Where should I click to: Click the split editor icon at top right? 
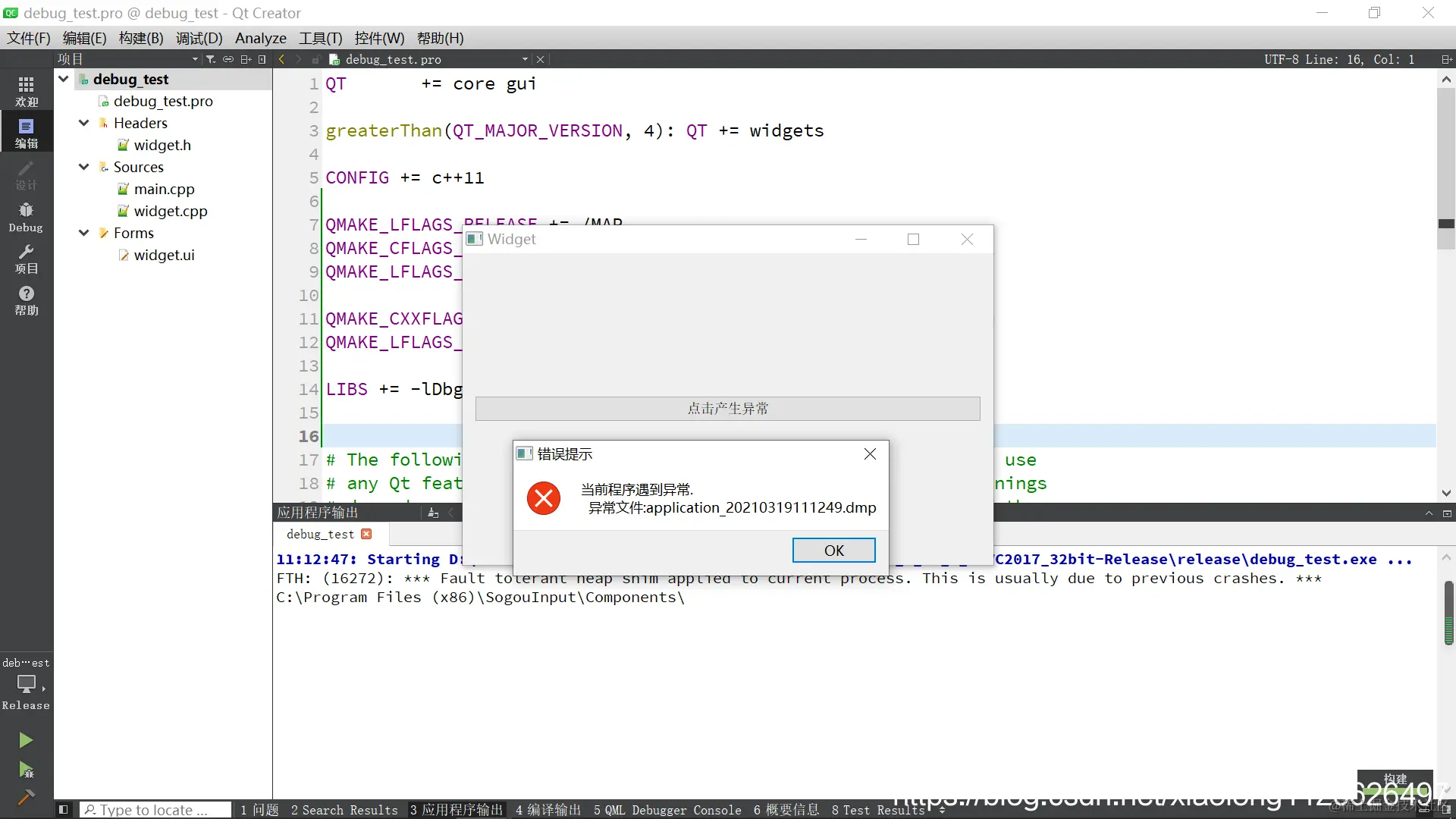(x=1446, y=59)
